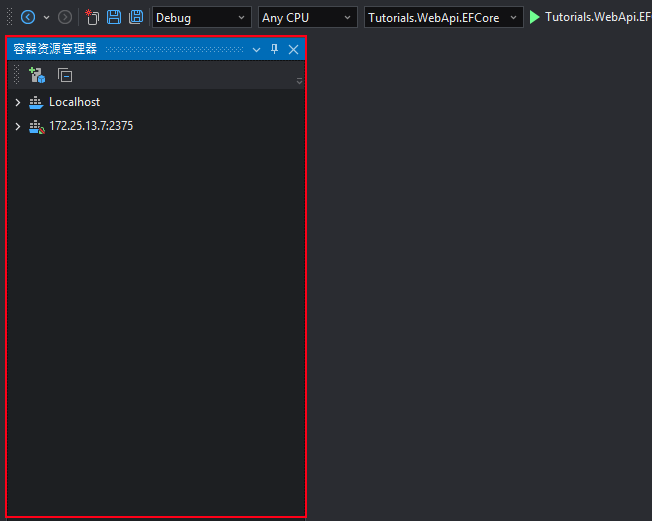Expand the Localhost tree node
This screenshot has height=521, width=652.
pos(18,102)
